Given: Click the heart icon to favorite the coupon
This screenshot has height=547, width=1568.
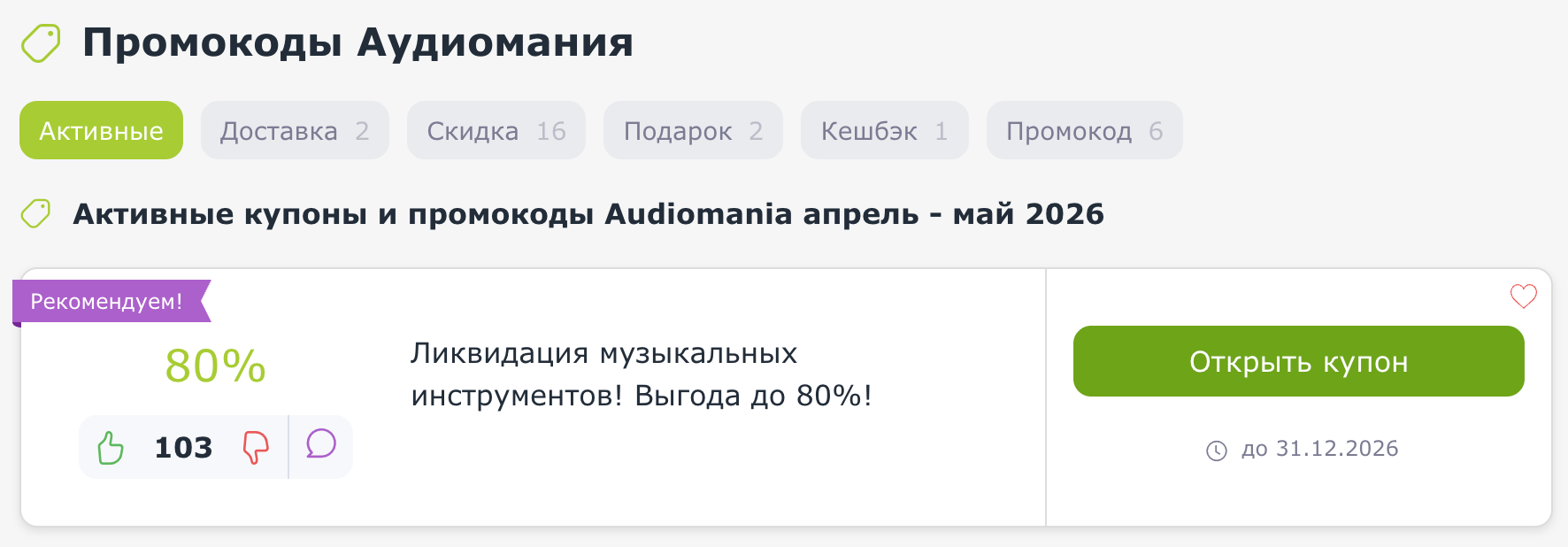Looking at the screenshot, I should (x=1522, y=297).
